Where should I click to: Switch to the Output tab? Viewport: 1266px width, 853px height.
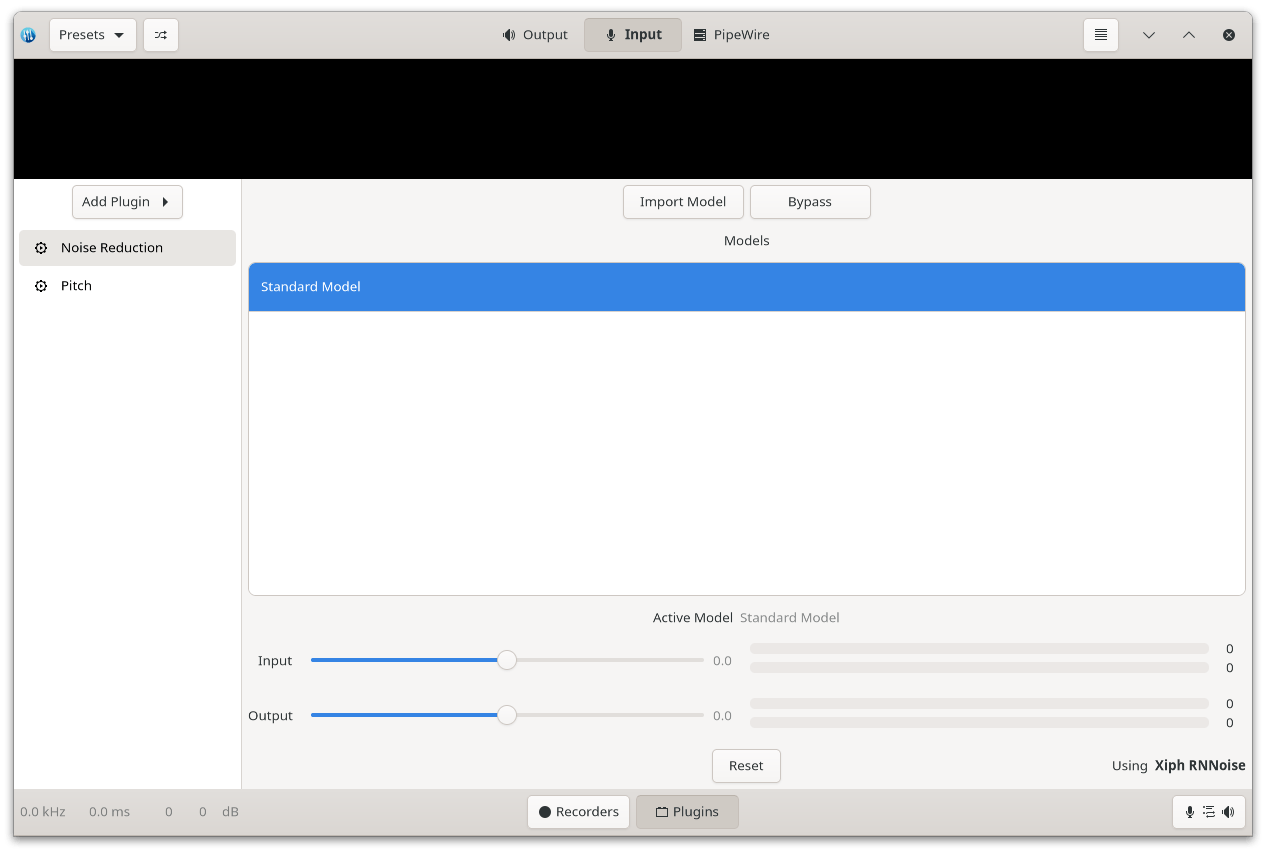pos(535,35)
